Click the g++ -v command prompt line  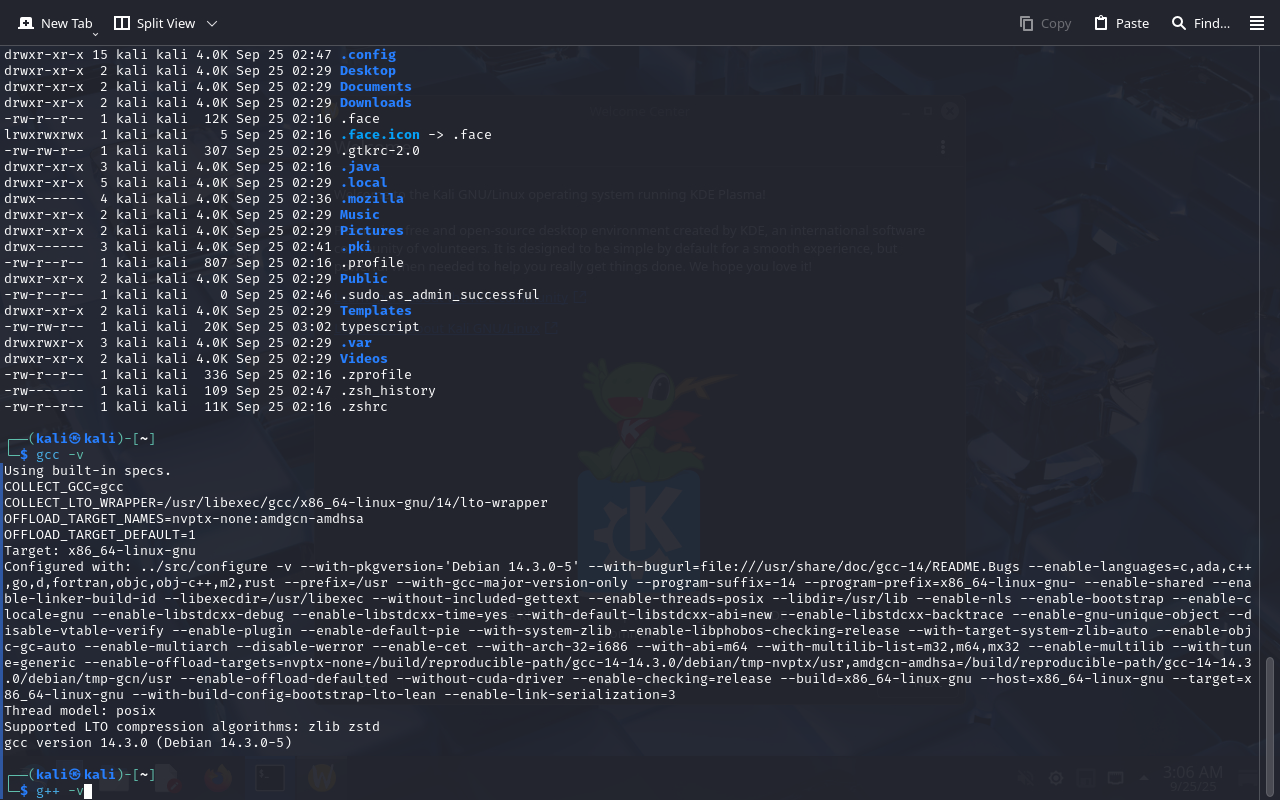(x=60, y=791)
